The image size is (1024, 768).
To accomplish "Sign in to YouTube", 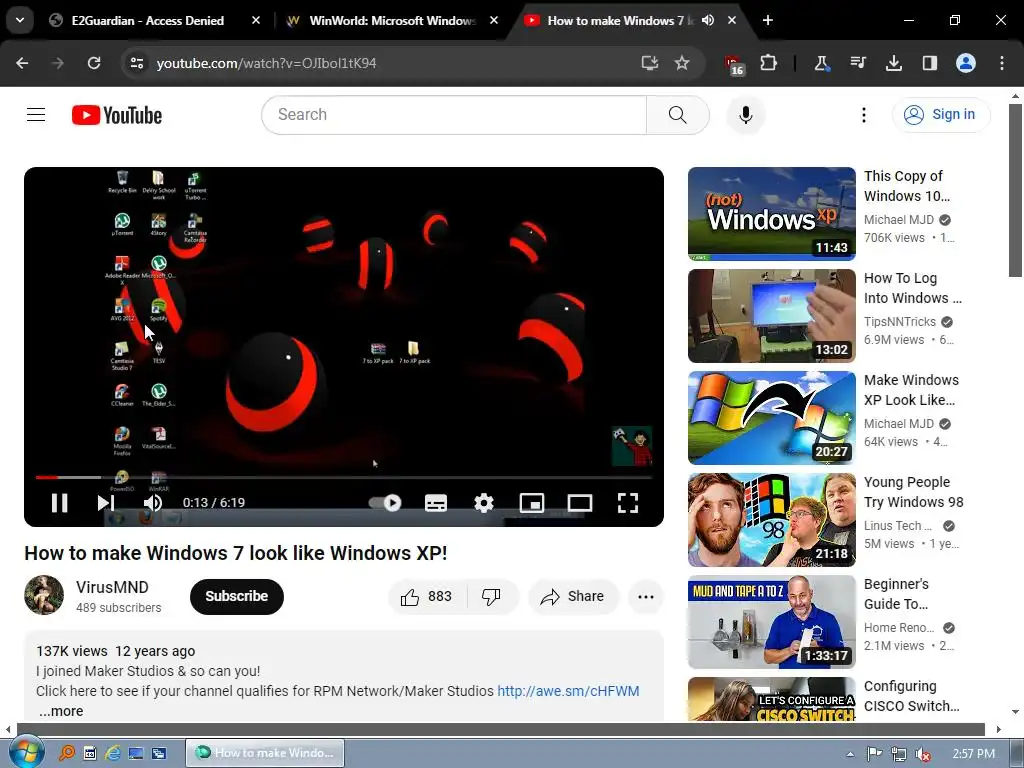I will 940,115.
